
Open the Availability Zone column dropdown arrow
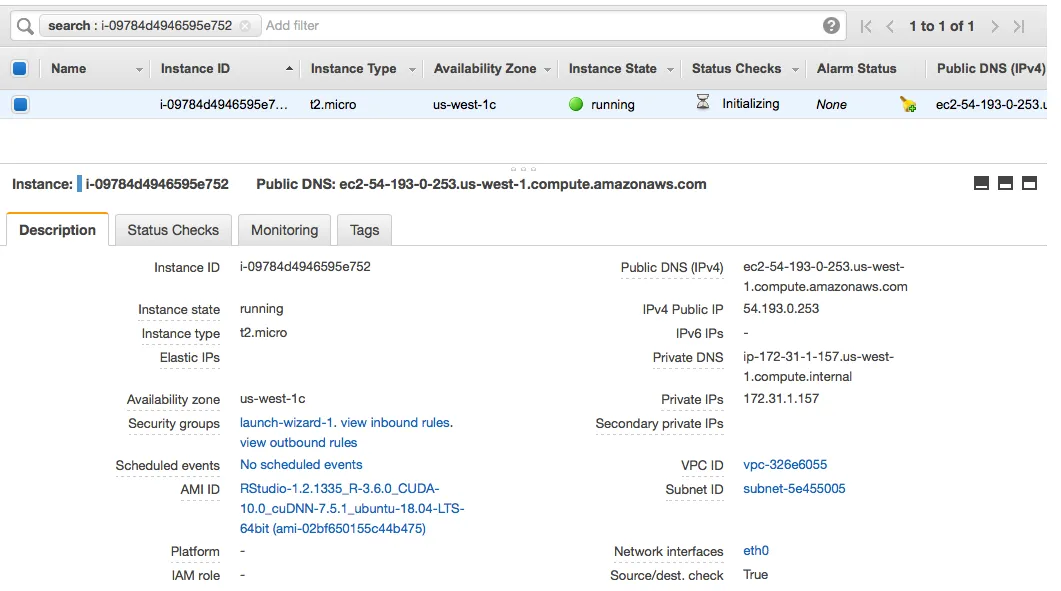point(547,69)
